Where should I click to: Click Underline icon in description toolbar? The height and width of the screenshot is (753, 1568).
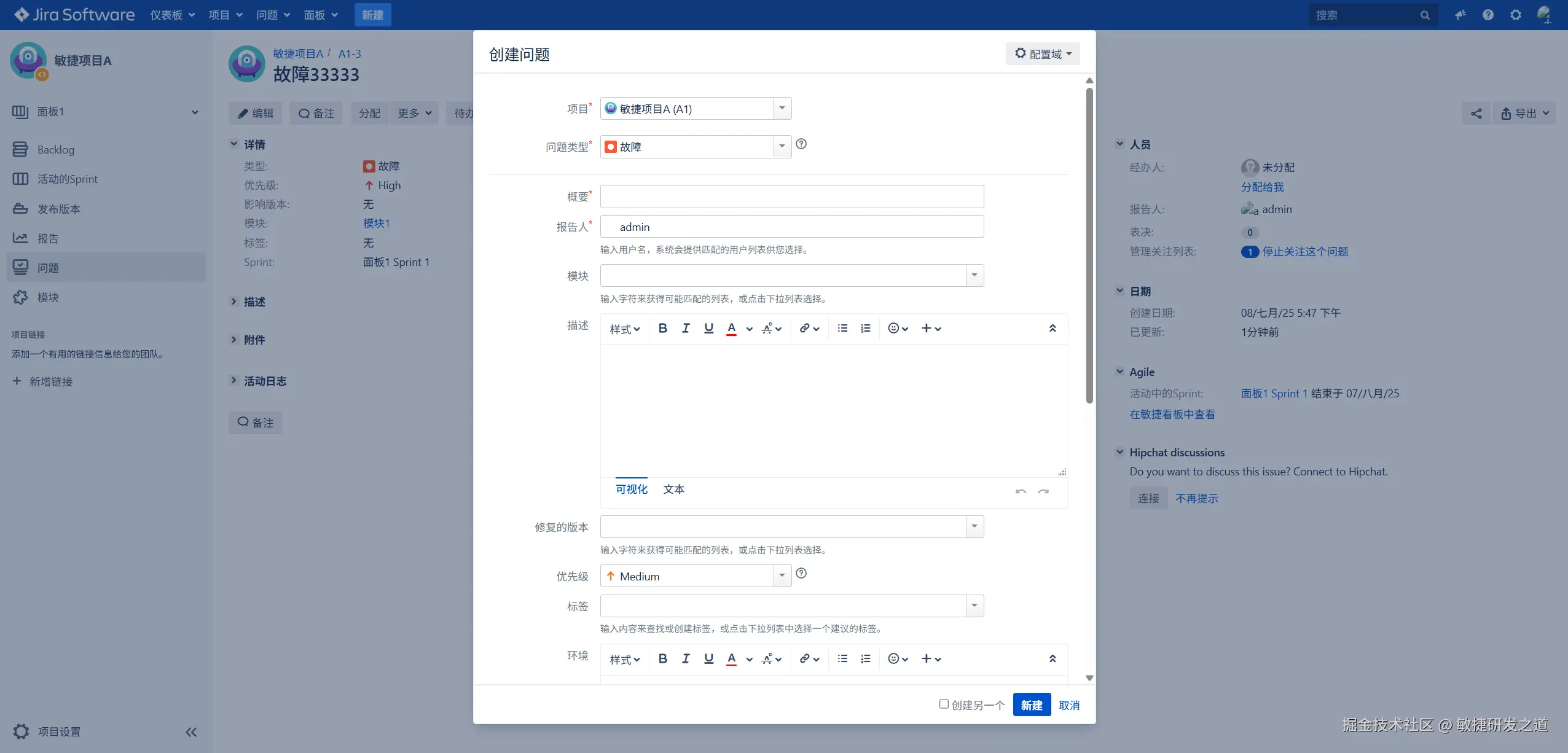pyautogui.click(x=708, y=329)
